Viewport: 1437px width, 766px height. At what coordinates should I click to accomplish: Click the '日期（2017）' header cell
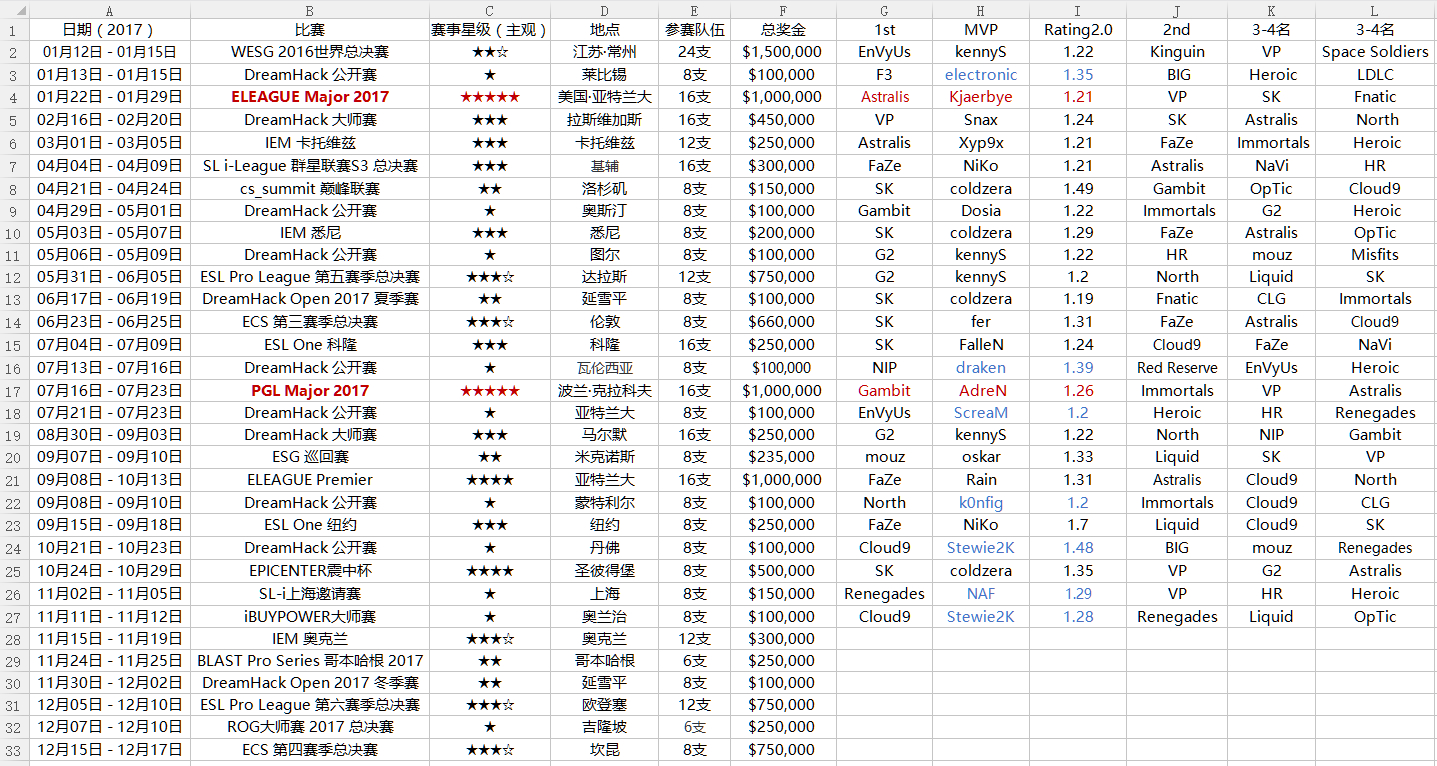110,30
